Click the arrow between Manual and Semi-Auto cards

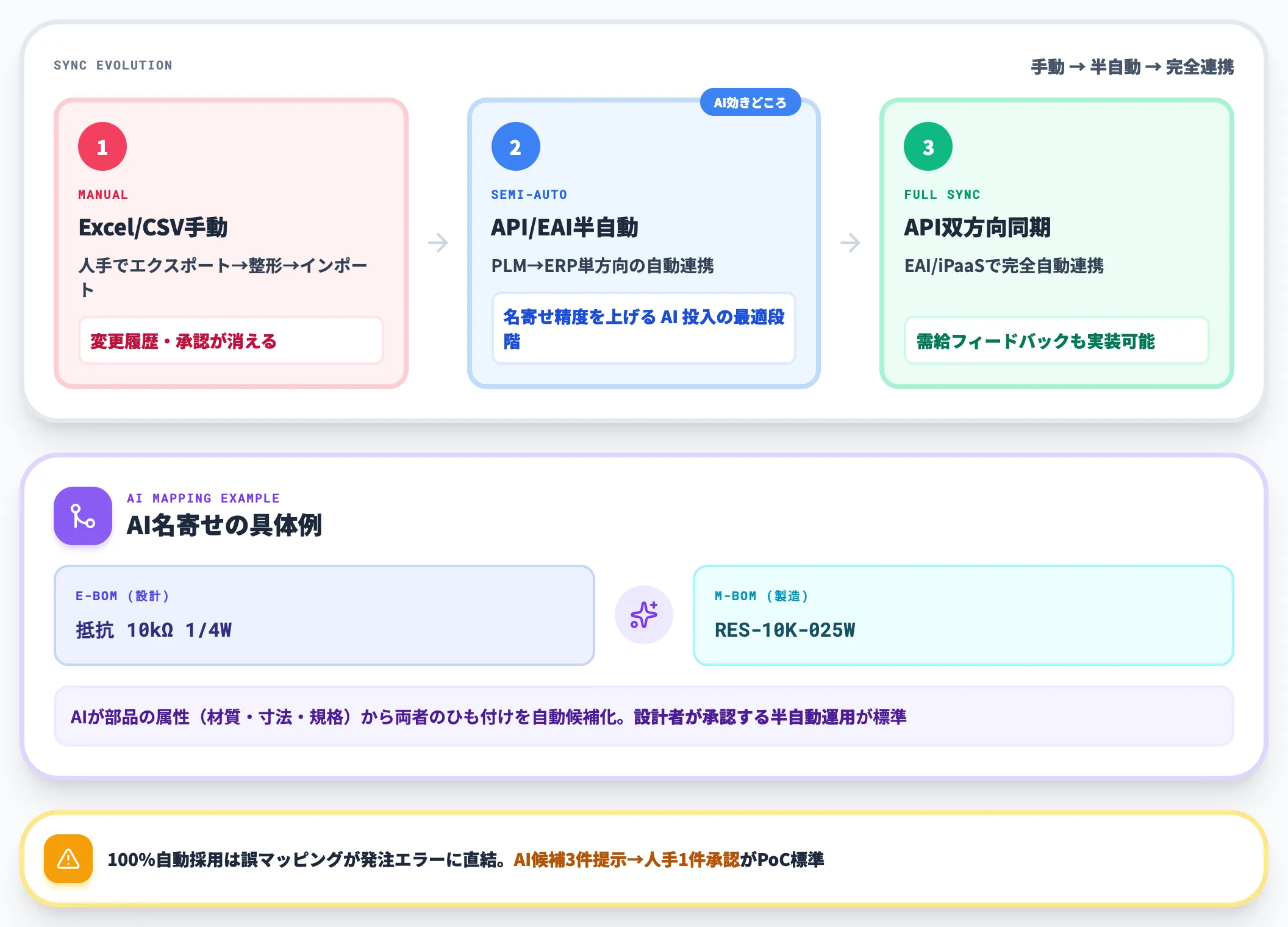(438, 243)
